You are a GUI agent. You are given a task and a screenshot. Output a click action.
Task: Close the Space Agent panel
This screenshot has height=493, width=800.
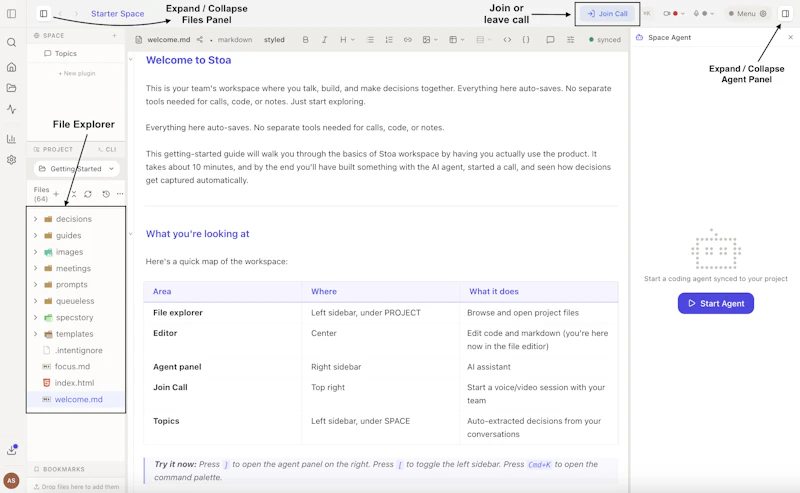790,37
